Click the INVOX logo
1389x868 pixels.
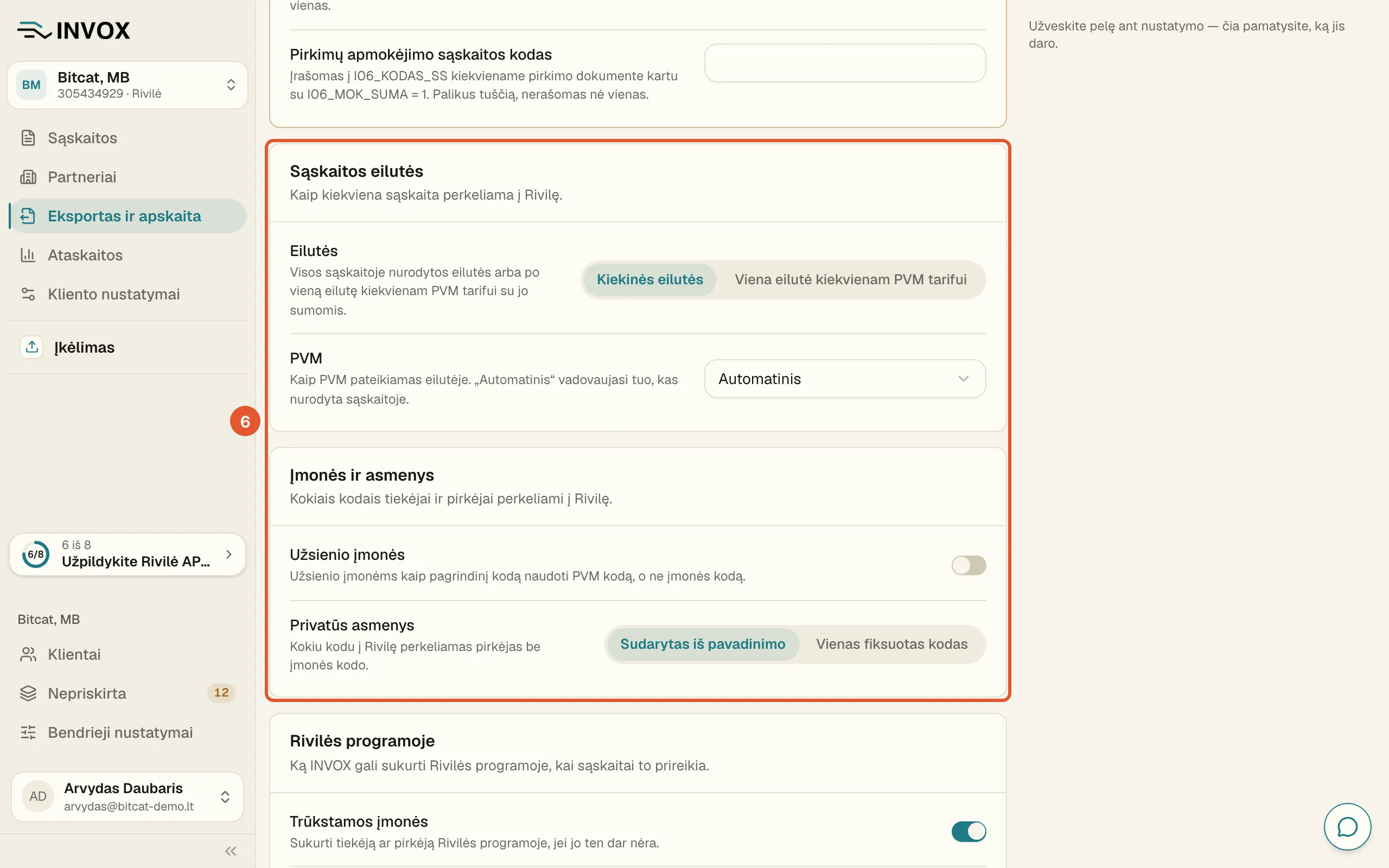73,30
